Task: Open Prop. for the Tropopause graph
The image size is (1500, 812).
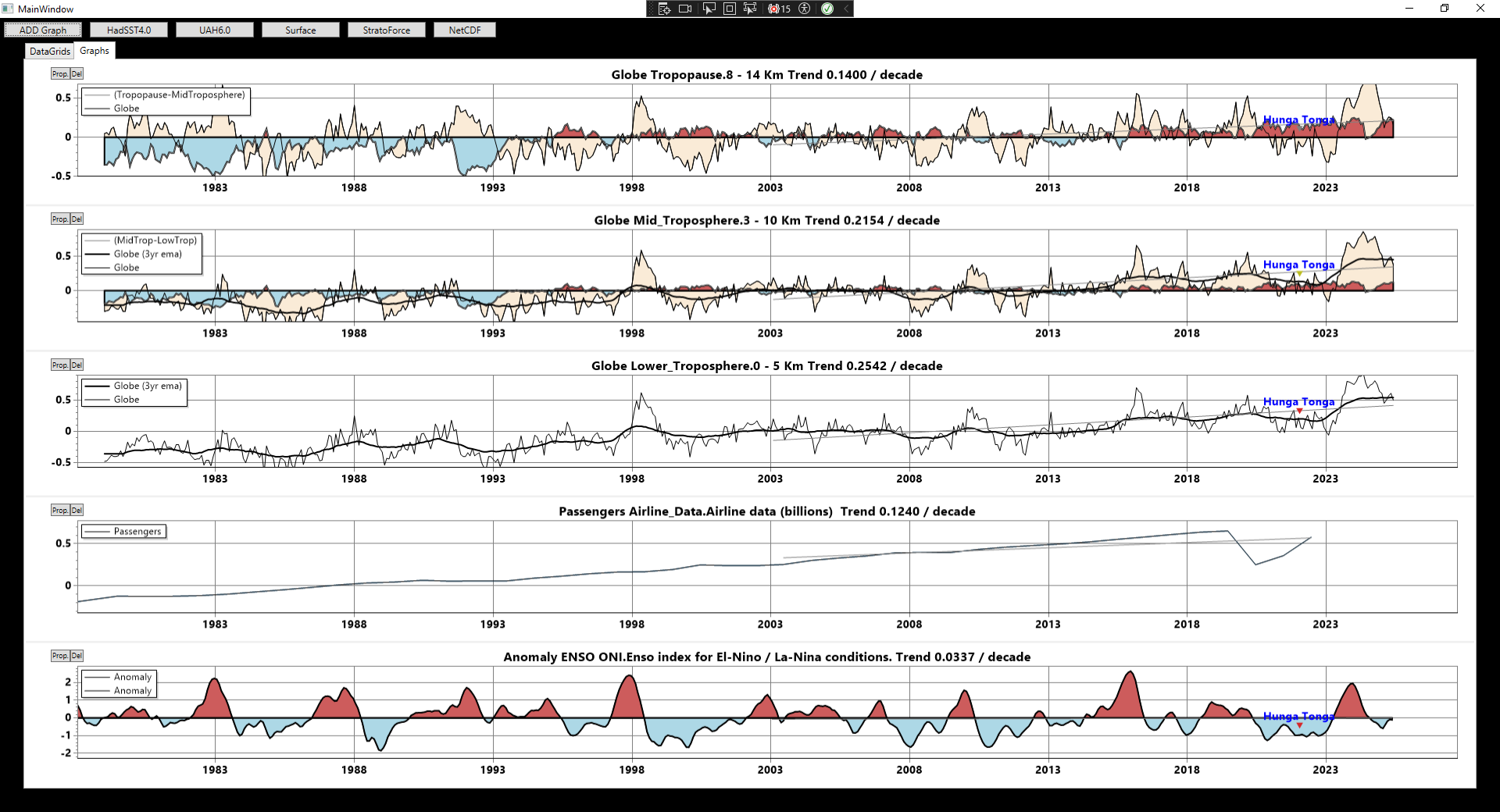Action: point(59,74)
